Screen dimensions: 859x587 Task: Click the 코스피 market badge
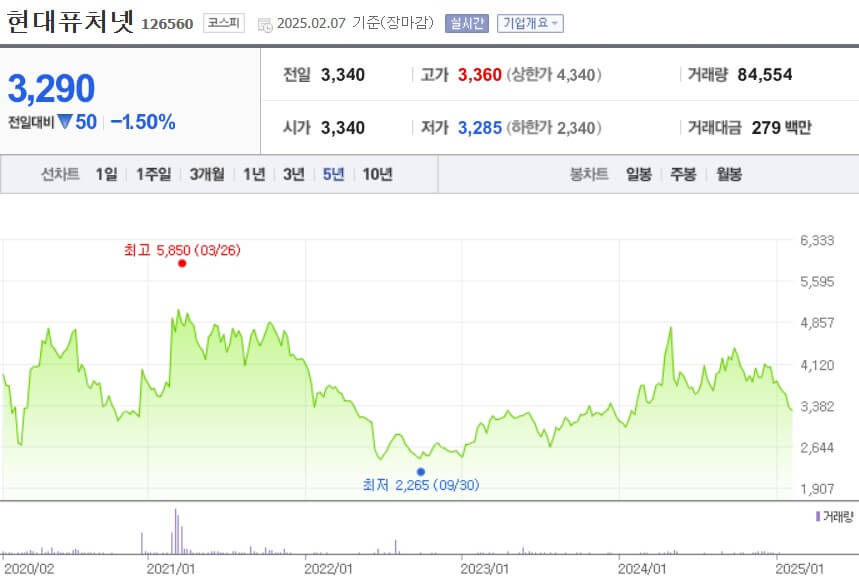pyautogui.click(x=224, y=23)
